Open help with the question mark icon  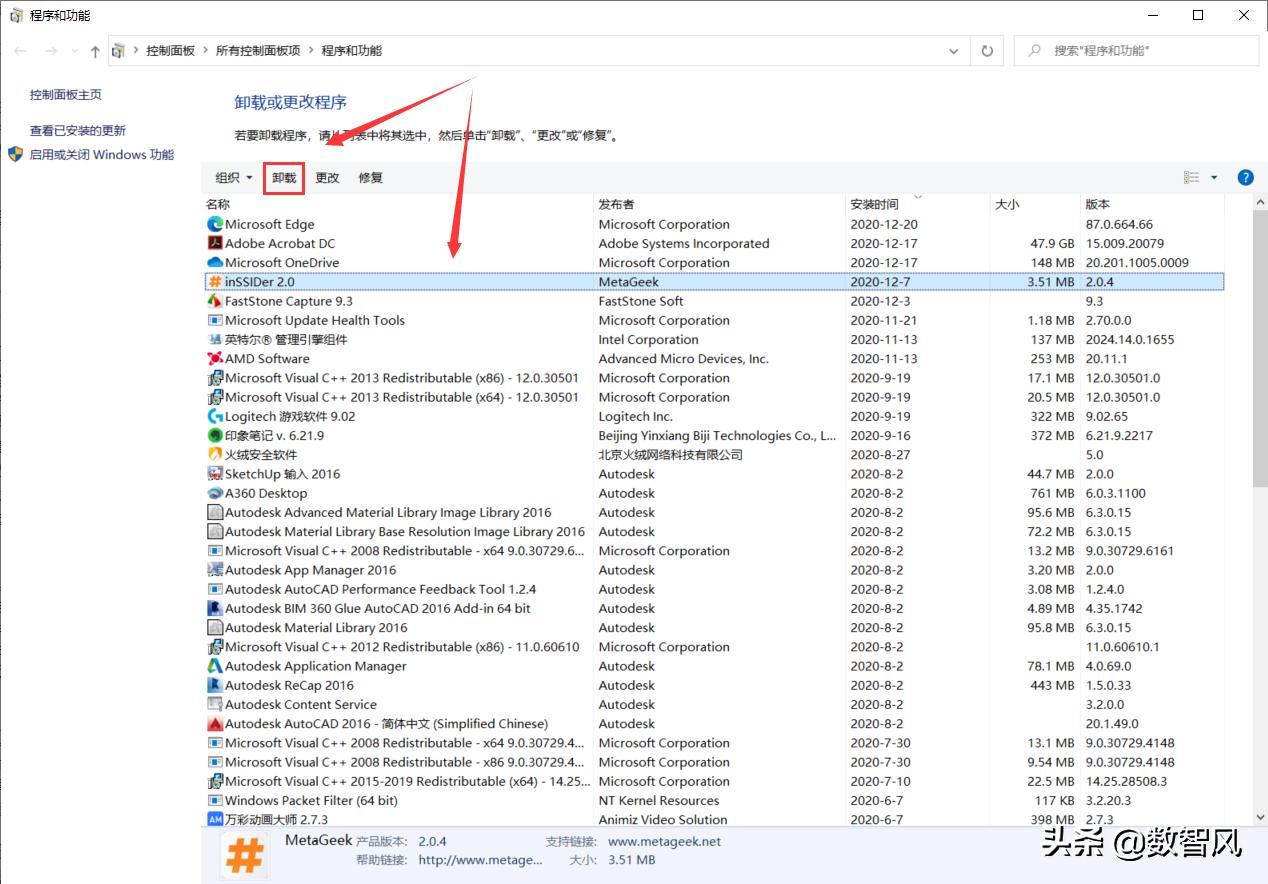tap(1245, 177)
